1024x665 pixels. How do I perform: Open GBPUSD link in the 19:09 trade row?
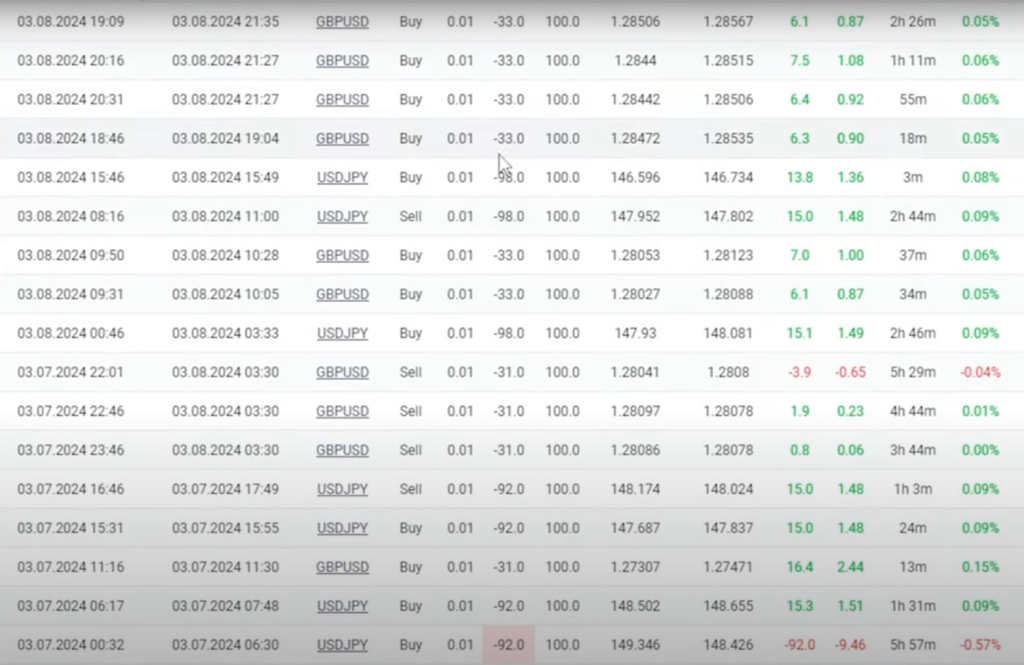tap(342, 21)
